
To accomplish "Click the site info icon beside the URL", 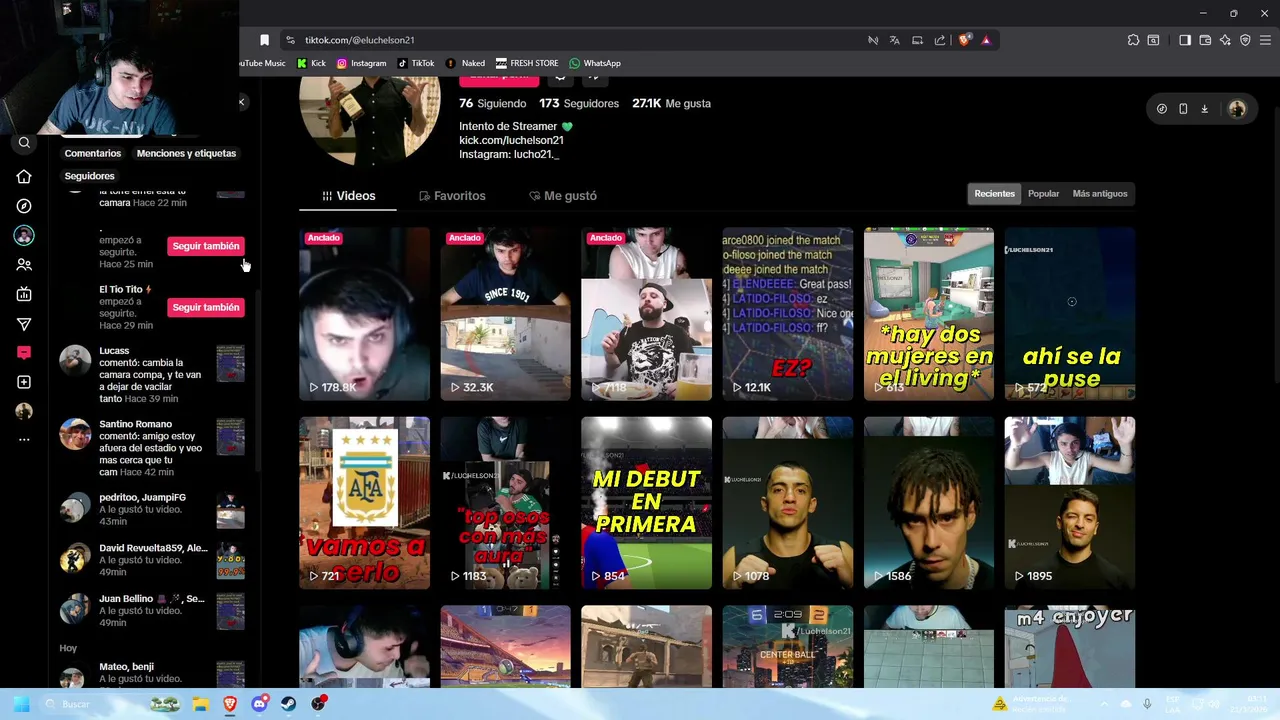I will (x=291, y=40).
